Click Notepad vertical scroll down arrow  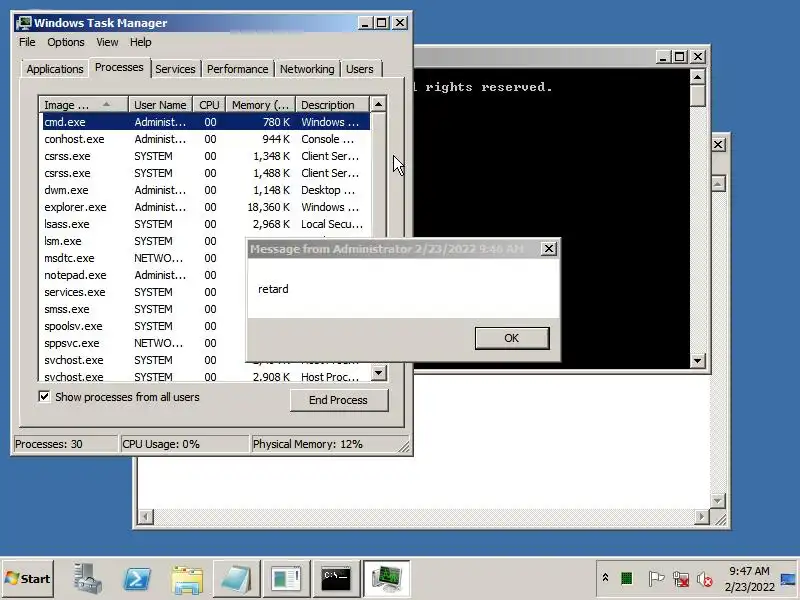pos(718,501)
